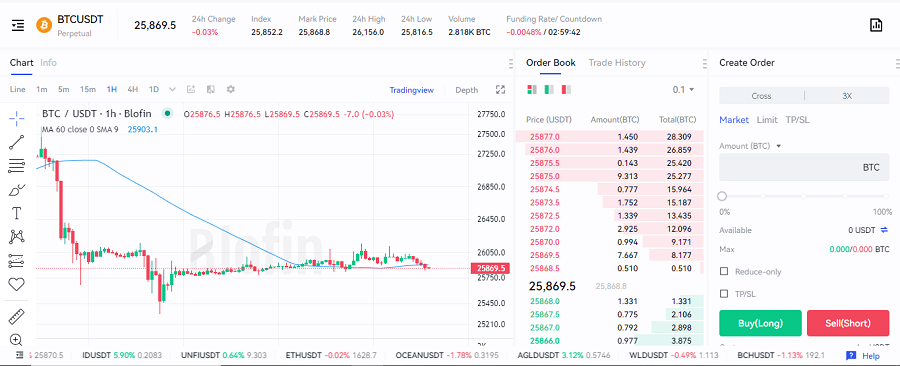Click the chart compare layout icon
900x366 pixels.
tap(211, 89)
